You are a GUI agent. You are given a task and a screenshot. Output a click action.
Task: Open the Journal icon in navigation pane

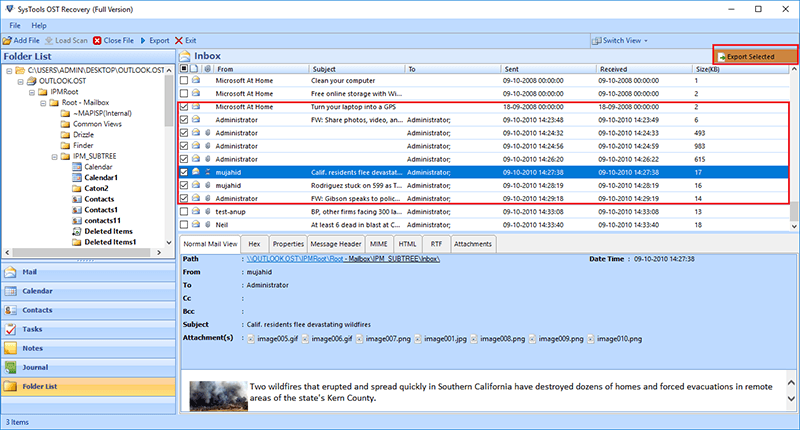[x=11, y=367]
